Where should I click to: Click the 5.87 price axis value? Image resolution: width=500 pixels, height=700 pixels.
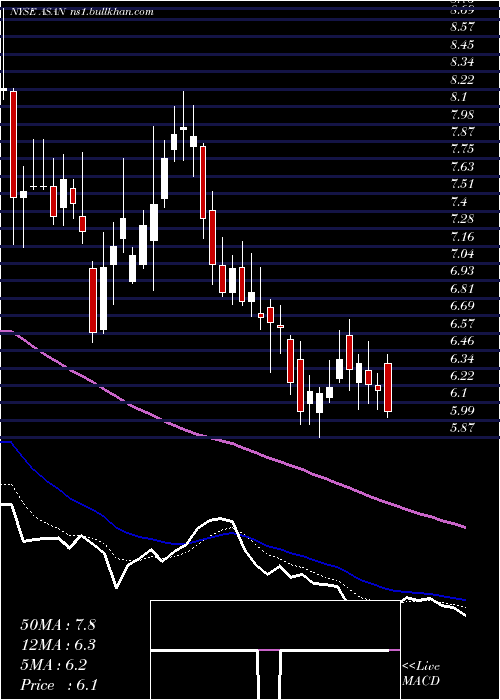pos(462,428)
